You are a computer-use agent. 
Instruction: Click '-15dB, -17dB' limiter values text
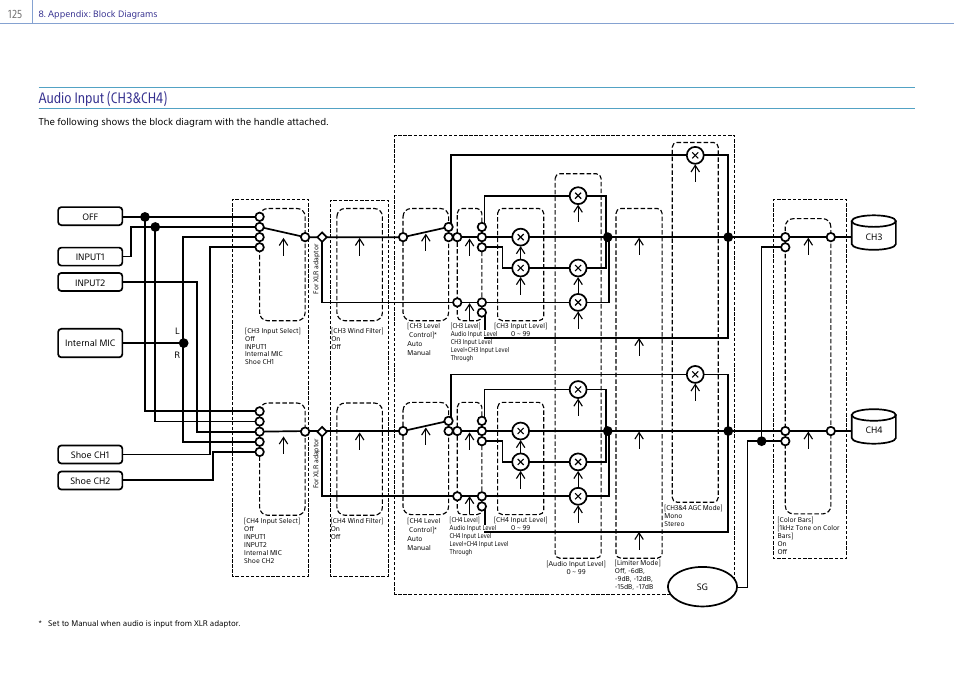tap(634, 587)
